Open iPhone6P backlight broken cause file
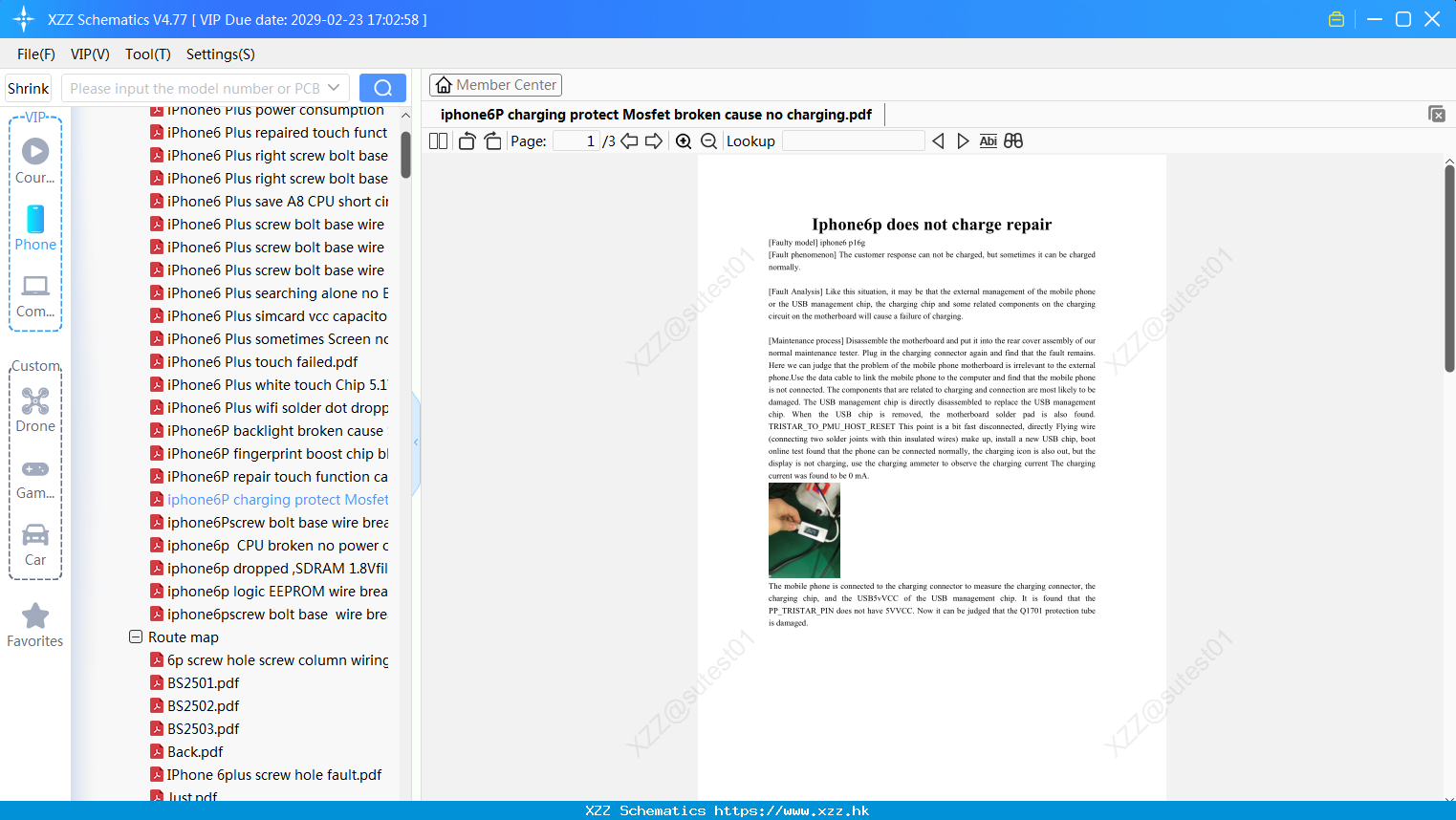The height and width of the screenshot is (820, 1456). (267, 431)
